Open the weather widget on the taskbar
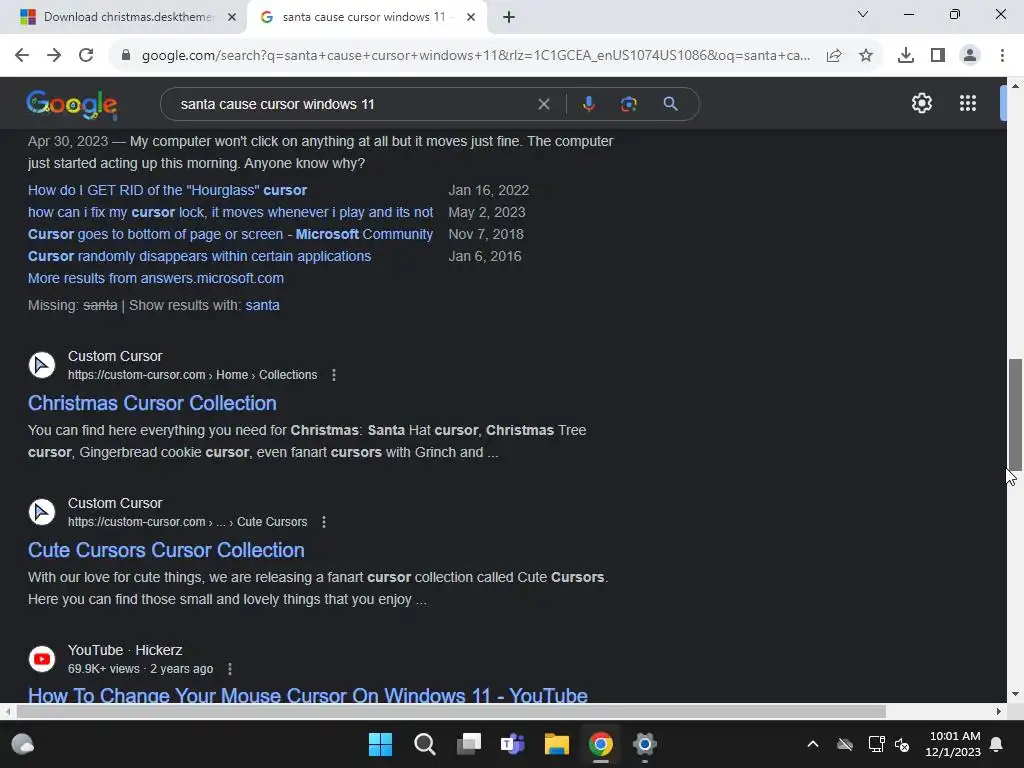1024x768 pixels. pos(23,744)
